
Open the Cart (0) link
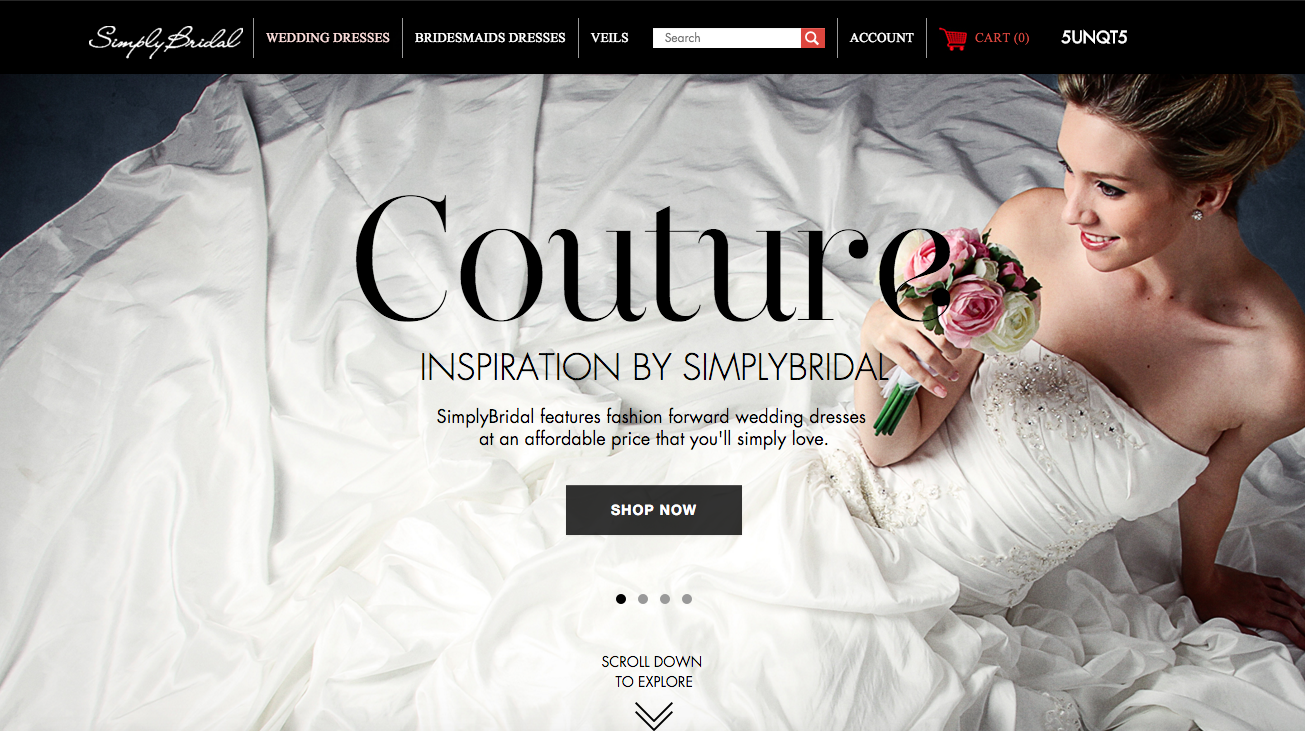[x=1002, y=38]
